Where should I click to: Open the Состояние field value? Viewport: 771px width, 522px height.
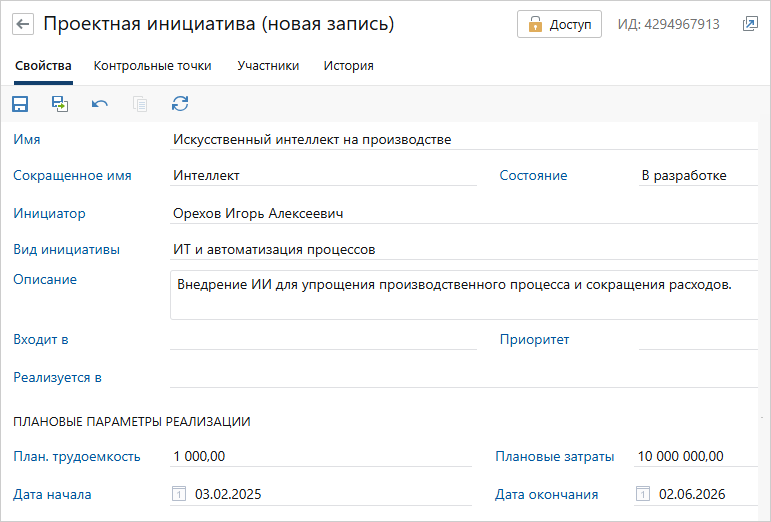tap(697, 175)
